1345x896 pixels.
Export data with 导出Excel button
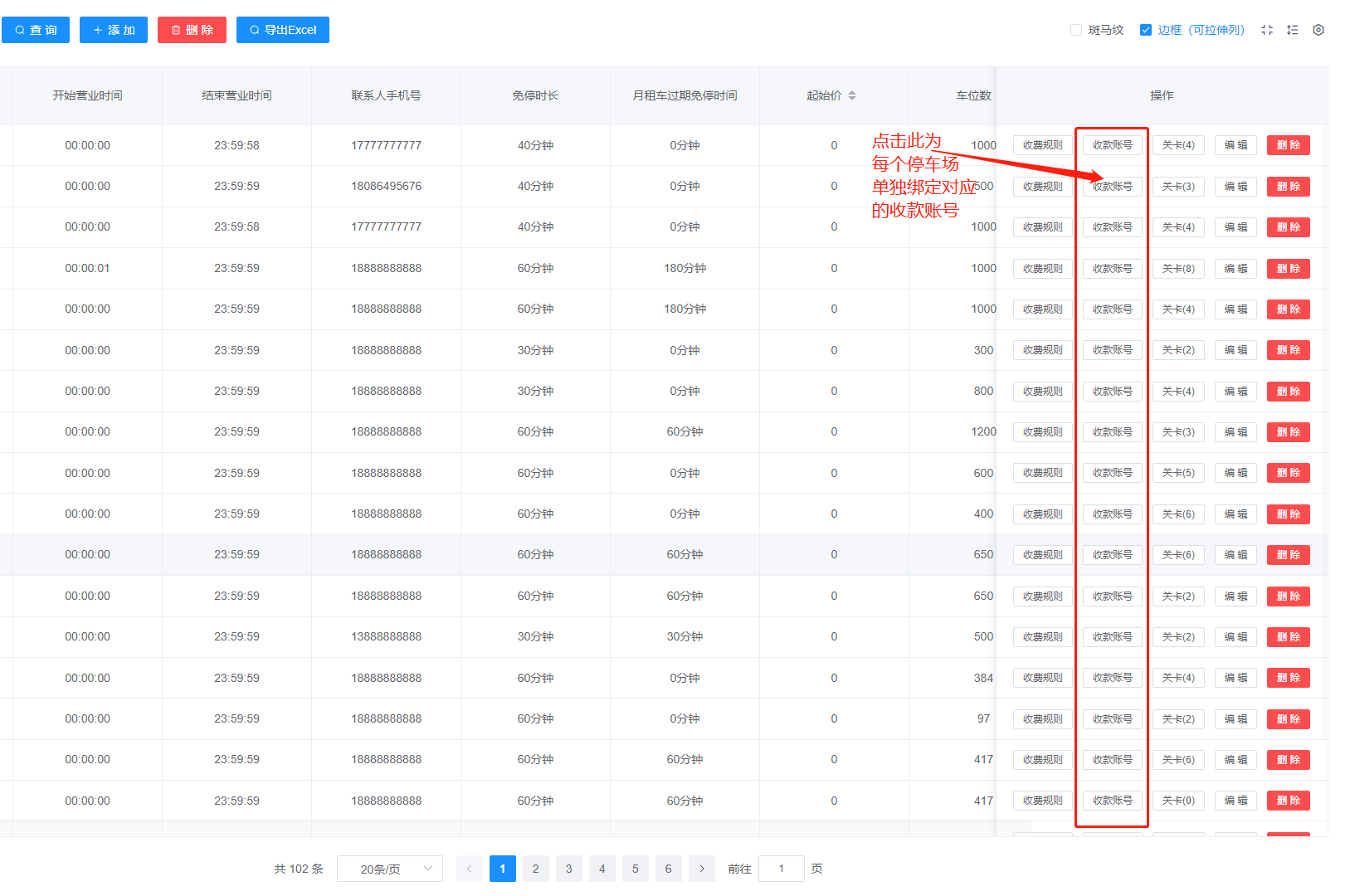tap(283, 30)
